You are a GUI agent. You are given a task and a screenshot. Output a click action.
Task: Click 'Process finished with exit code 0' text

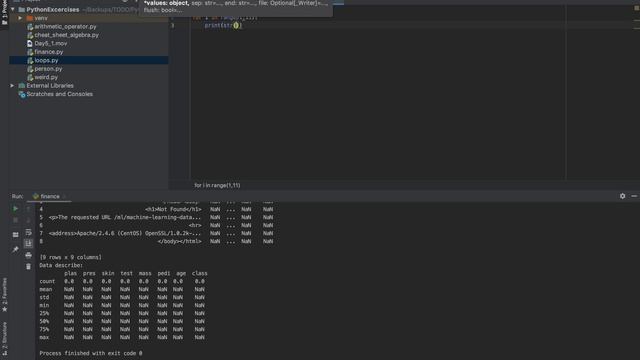click(91, 353)
